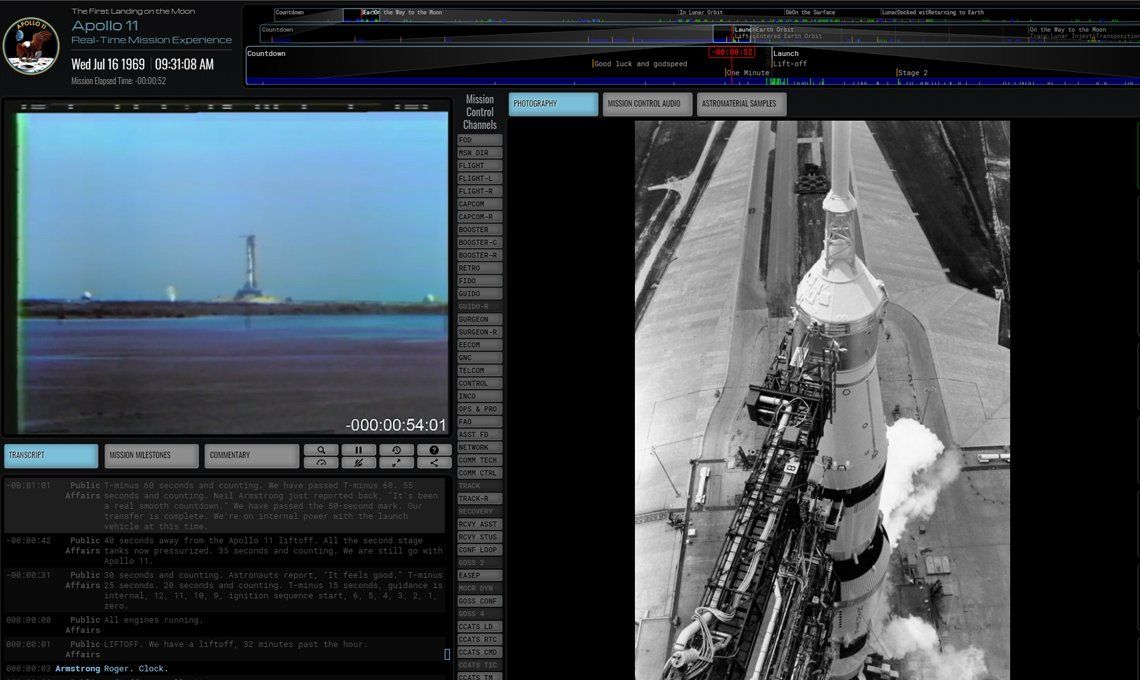1140x680 pixels.
Task: Click the Saturn V launch pad photograph
Action: pyautogui.click(x=822, y=400)
